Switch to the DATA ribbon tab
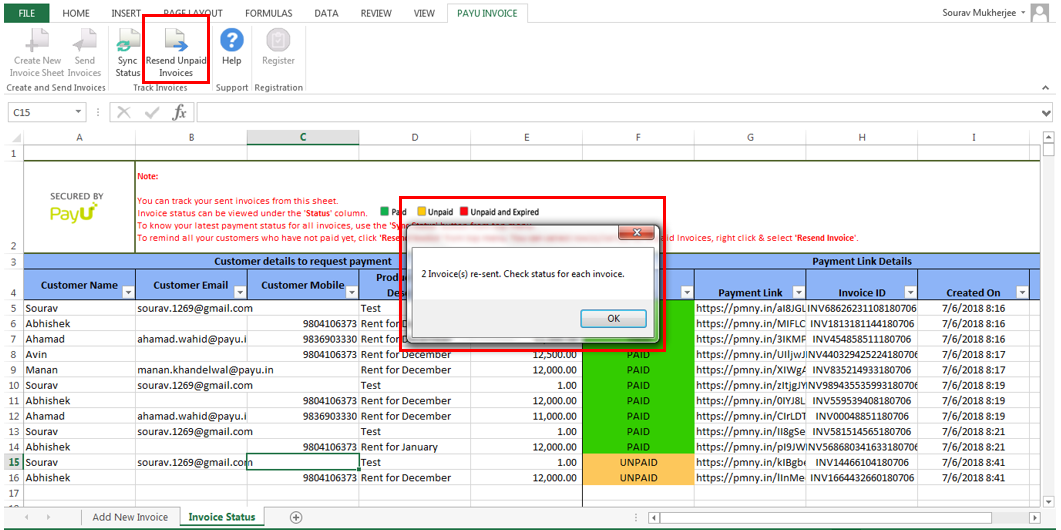Image resolution: width=1061 pixels, height=530 pixels. click(x=327, y=13)
